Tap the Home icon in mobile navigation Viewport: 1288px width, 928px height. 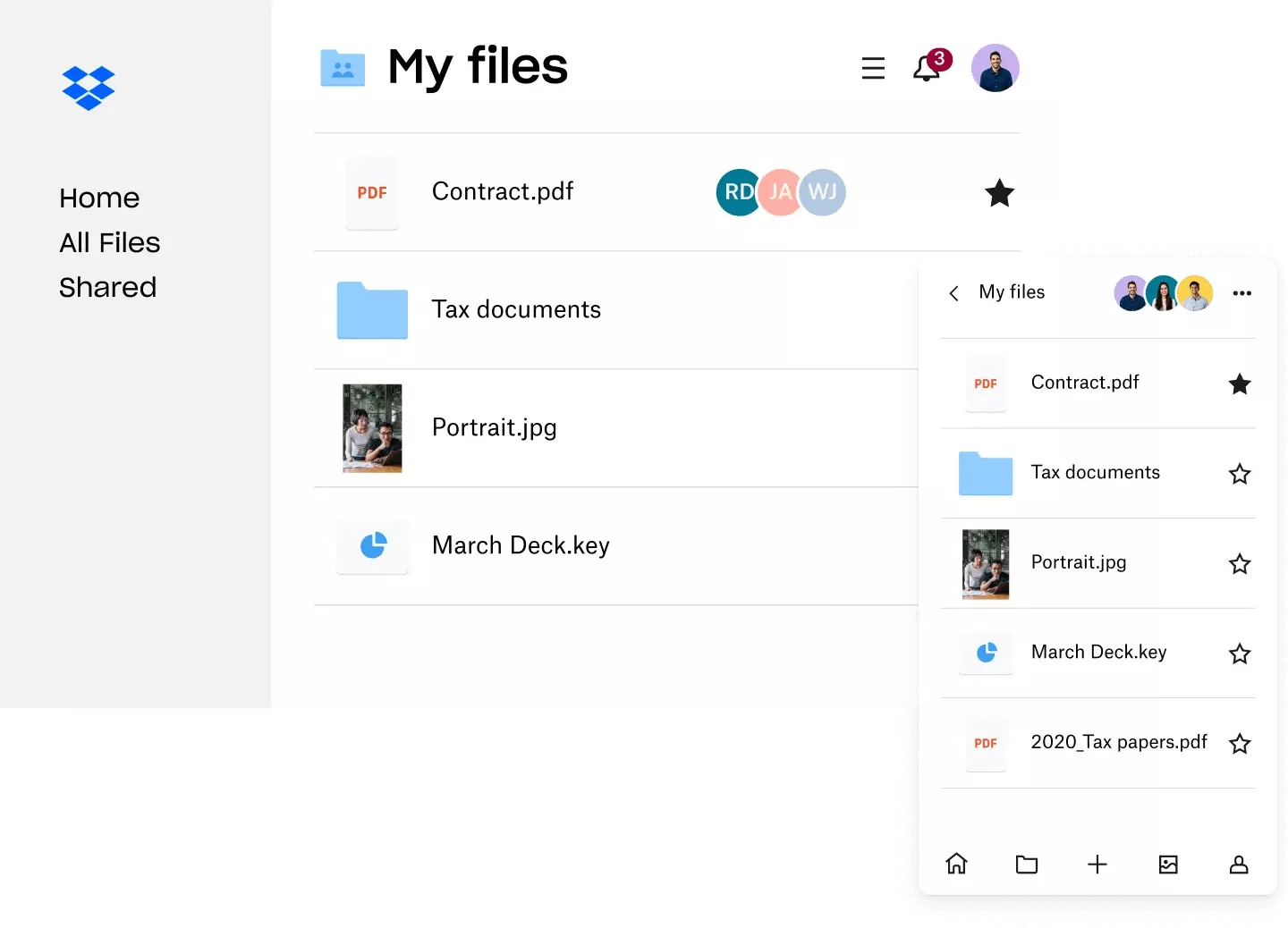pyautogui.click(x=956, y=865)
